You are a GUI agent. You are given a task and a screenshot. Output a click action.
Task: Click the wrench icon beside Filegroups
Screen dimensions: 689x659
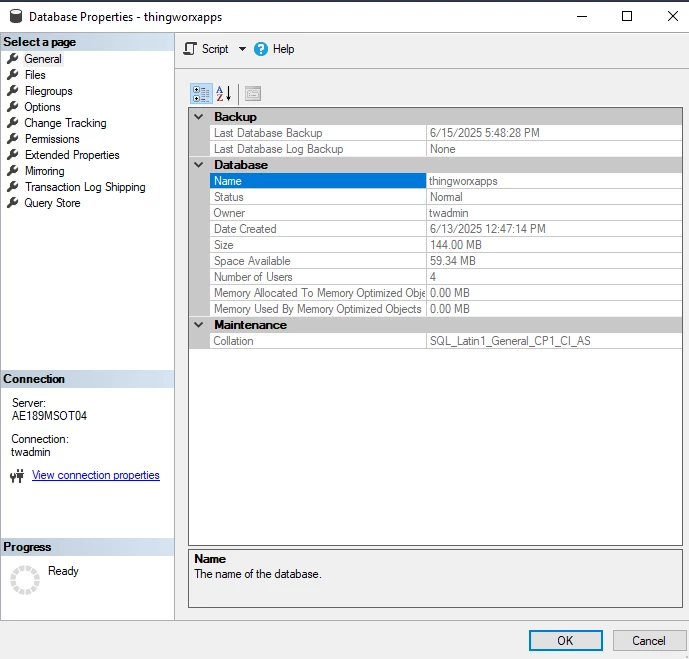pyautogui.click(x=13, y=91)
